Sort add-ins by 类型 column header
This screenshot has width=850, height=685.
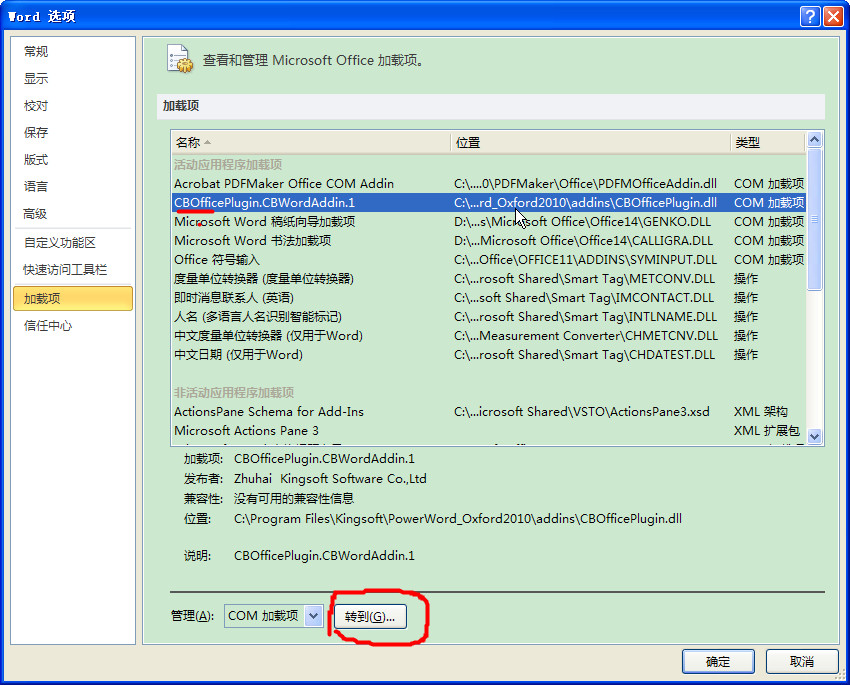tap(766, 143)
